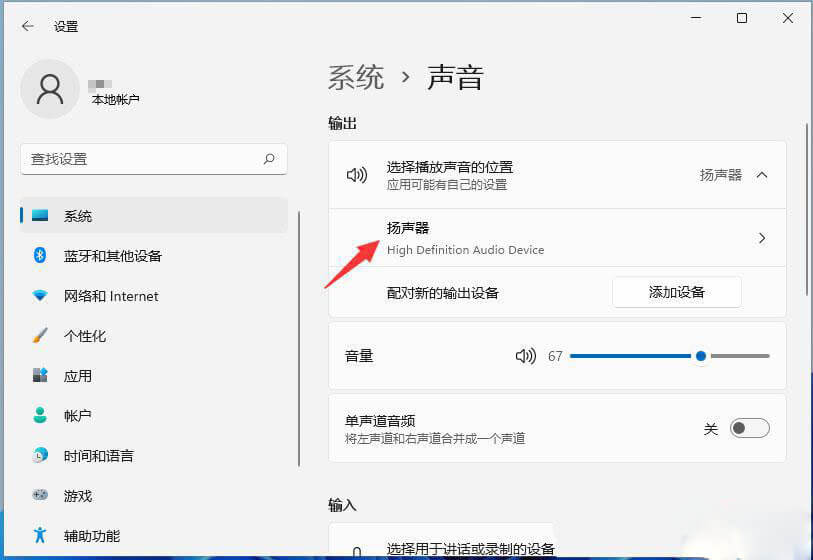The height and width of the screenshot is (560, 813).
Task: Select 系统 in the sidebar
Action: (x=78, y=216)
